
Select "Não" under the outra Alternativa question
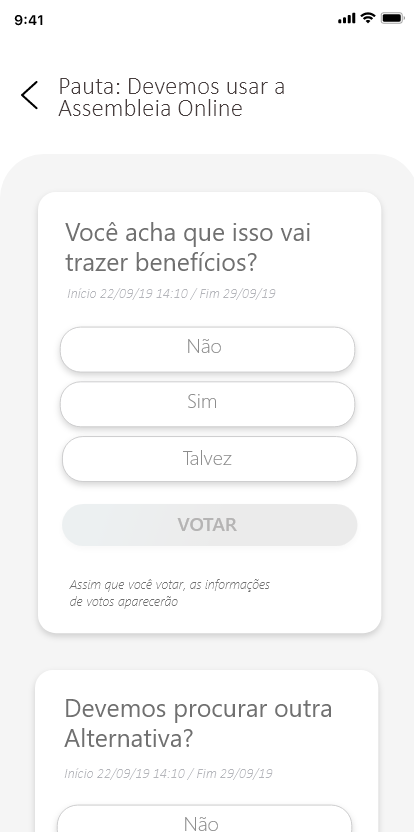204,819
